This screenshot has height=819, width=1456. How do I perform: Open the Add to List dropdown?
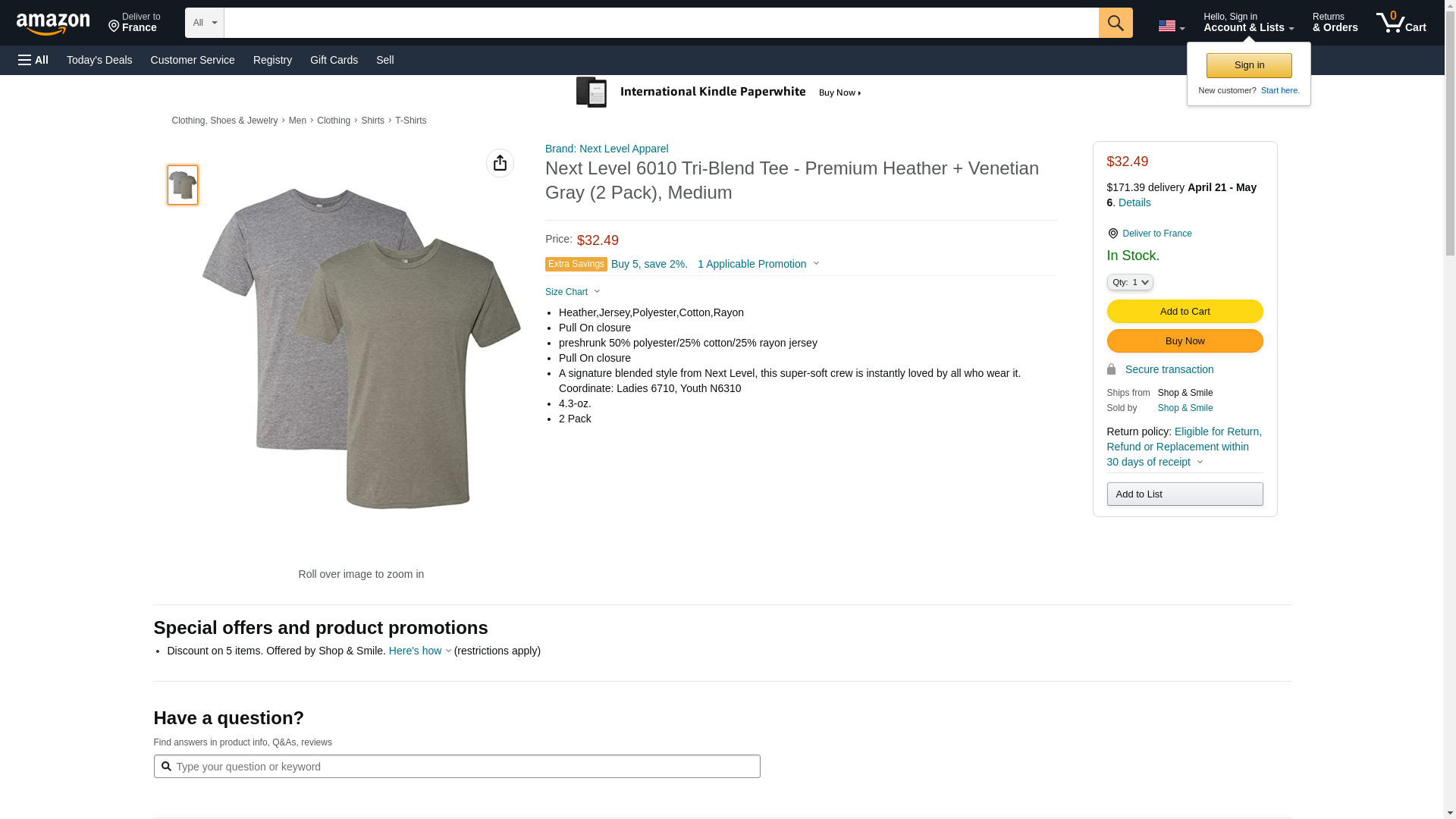pyautogui.click(x=1184, y=494)
